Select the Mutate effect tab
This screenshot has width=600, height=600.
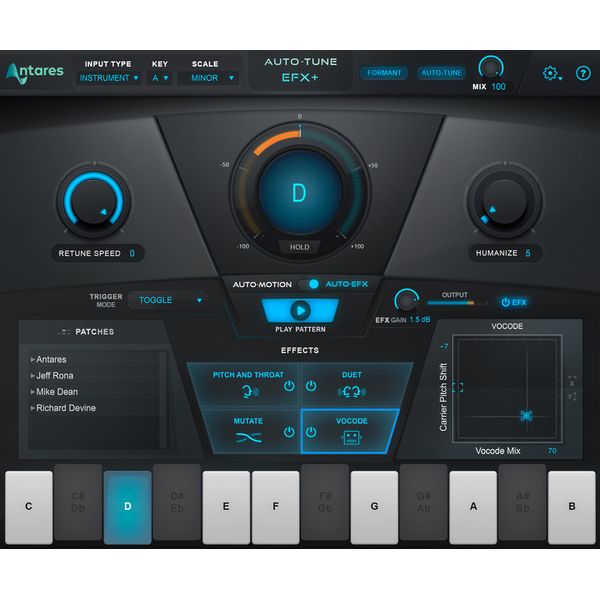(253, 431)
